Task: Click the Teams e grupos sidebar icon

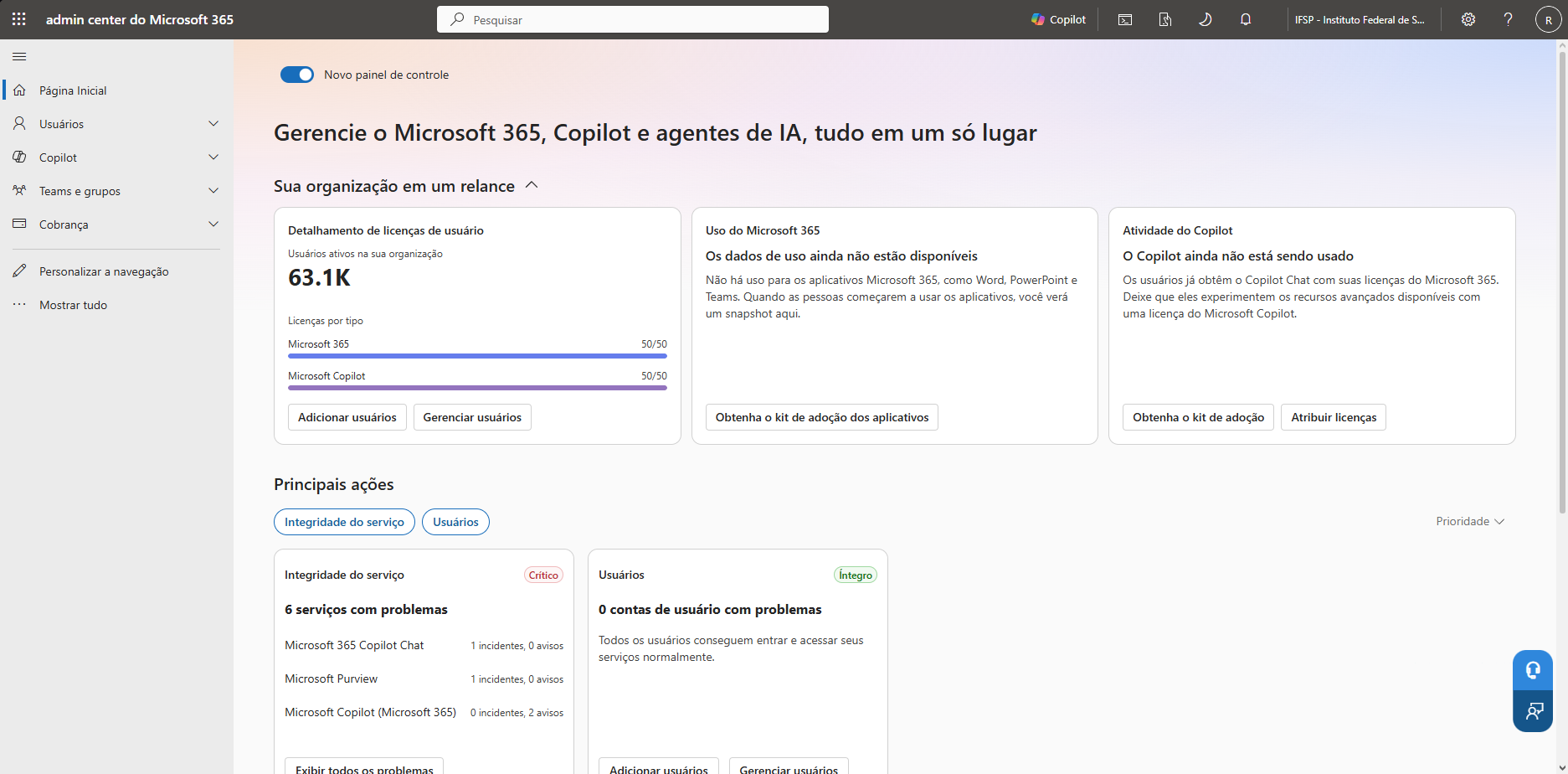Action: [x=19, y=190]
